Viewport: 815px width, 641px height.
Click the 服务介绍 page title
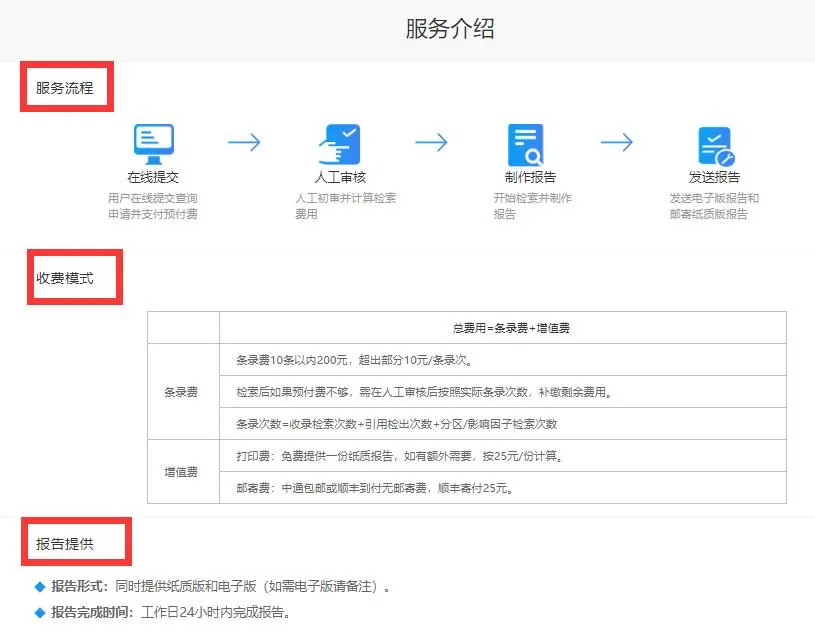450,29
